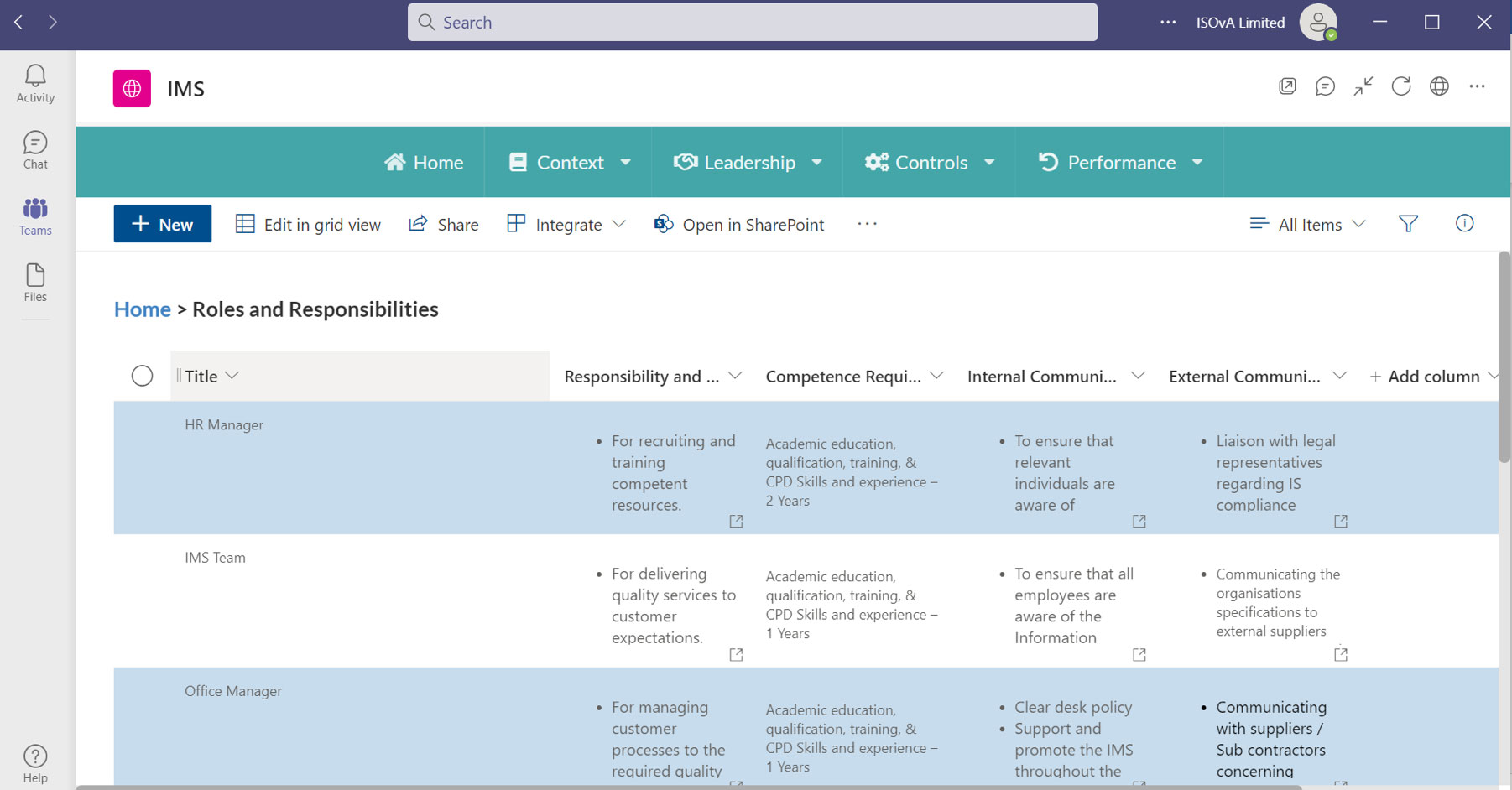Click into the Search box
The height and width of the screenshot is (790, 1512).
pyautogui.click(x=752, y=23)
